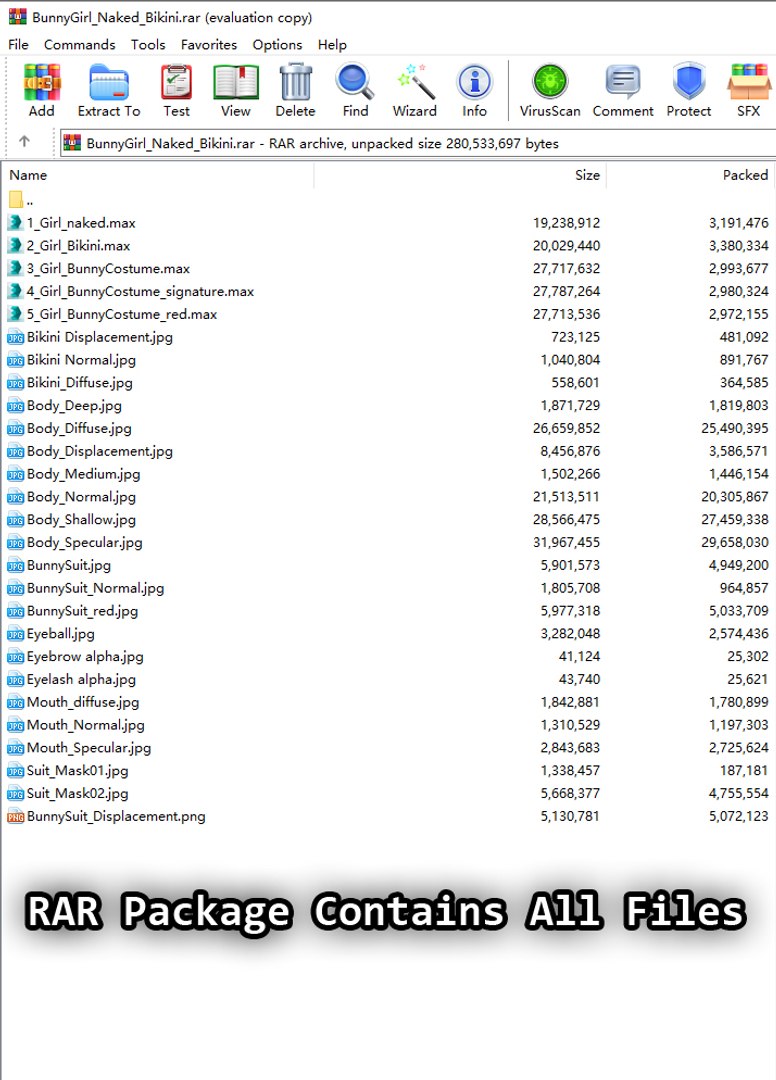The image size is (776, 1080).
Task: Click the Comment toolbar icon
Action: pyautogui.click(x=622, y=82)
